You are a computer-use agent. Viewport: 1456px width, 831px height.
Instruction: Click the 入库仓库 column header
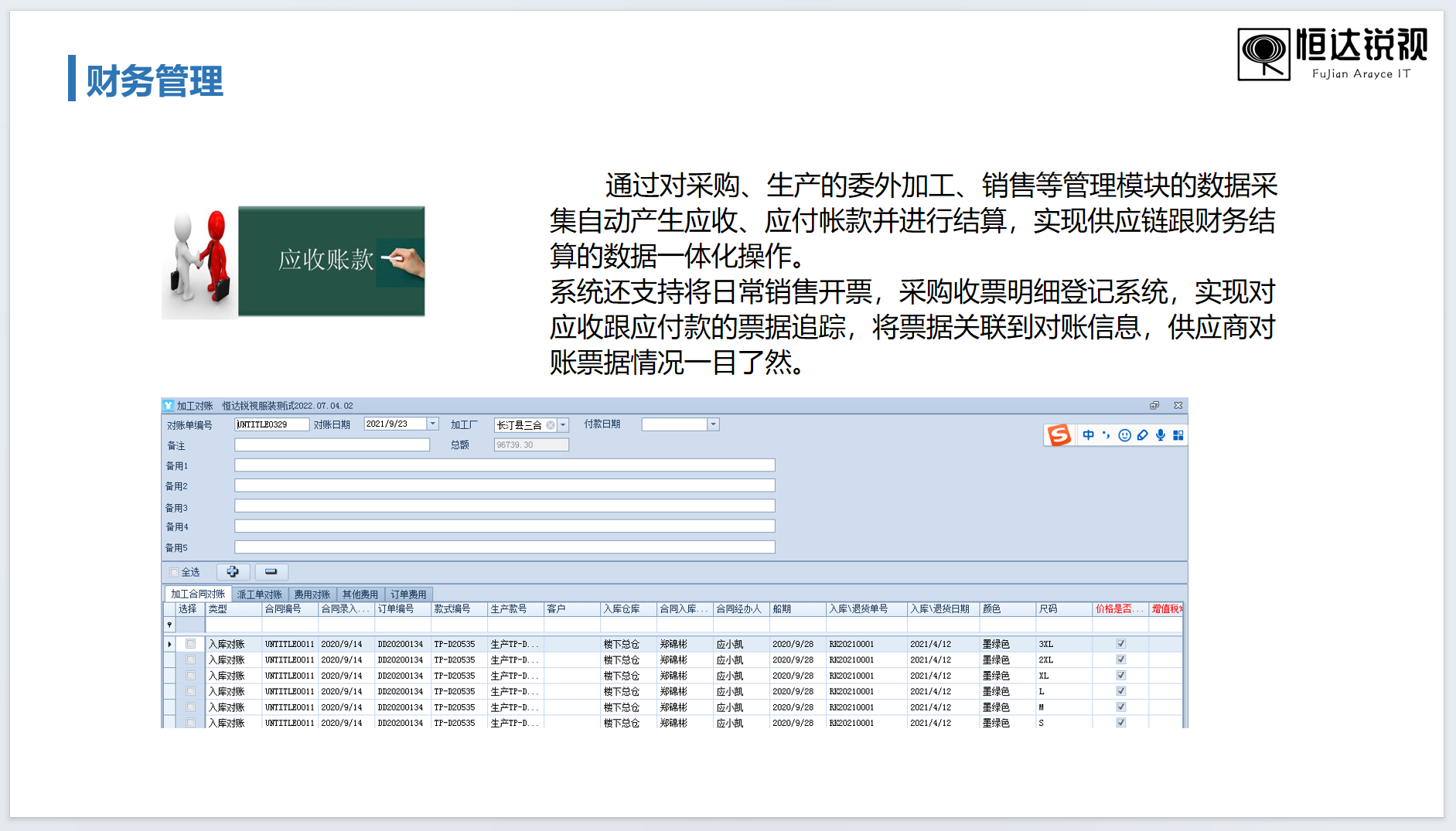[629, 609]
